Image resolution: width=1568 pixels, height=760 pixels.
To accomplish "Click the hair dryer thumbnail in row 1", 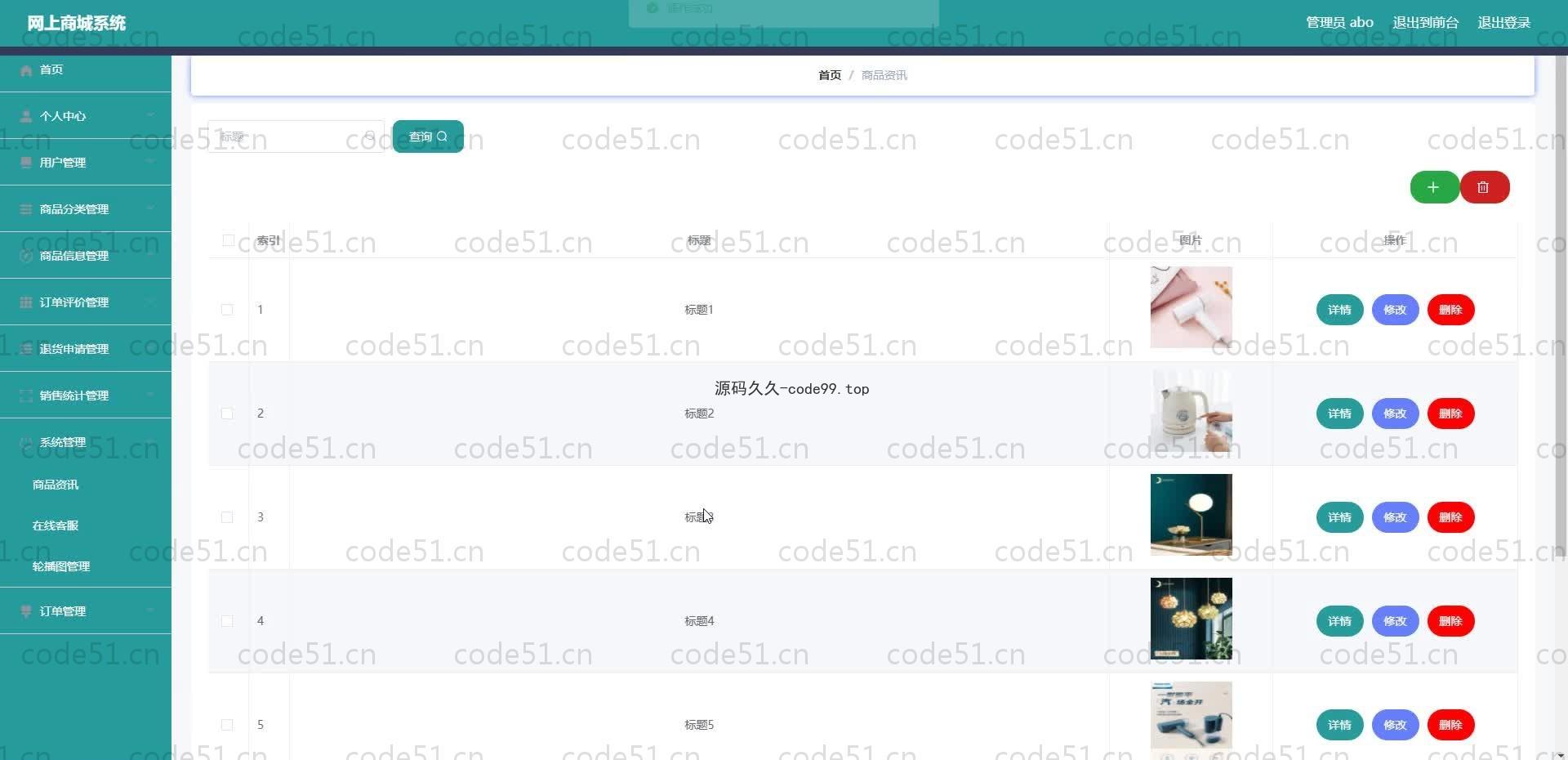I will [x=1191, y=307].
